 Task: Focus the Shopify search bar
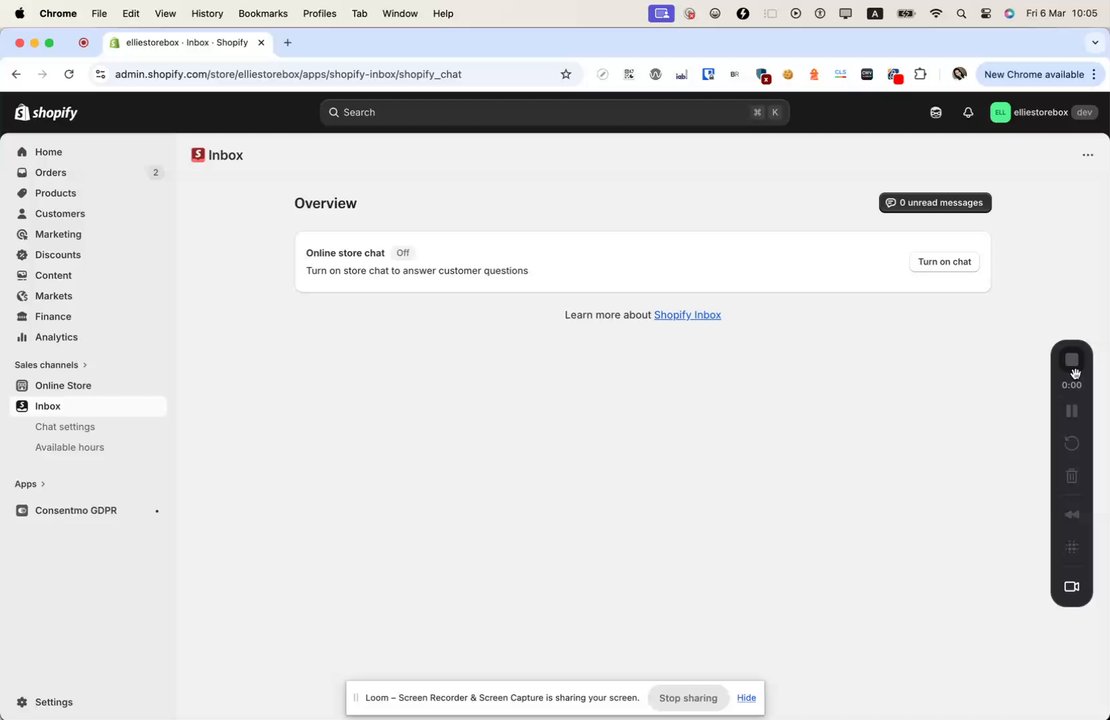pos(554,112)
